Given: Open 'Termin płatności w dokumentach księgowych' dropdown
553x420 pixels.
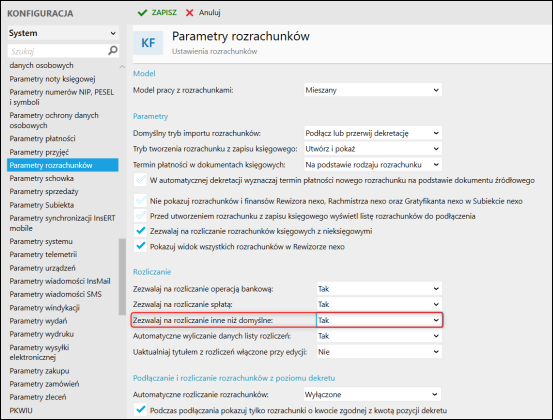Looking at the screenshot, I should [x=373, y=165].
